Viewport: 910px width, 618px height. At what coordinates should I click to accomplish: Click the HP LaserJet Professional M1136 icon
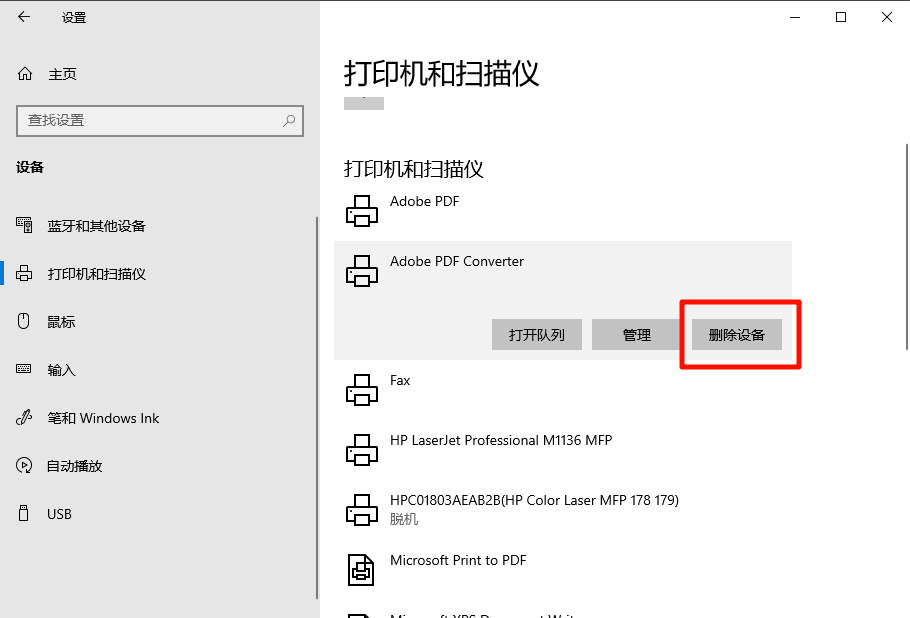(x=362, y=449)
